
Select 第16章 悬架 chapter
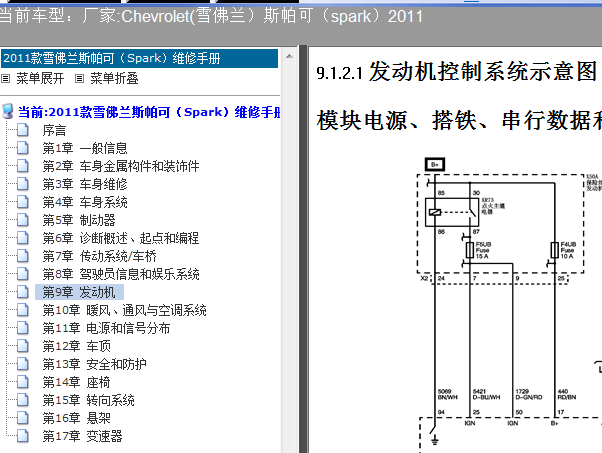pos(76,418)
